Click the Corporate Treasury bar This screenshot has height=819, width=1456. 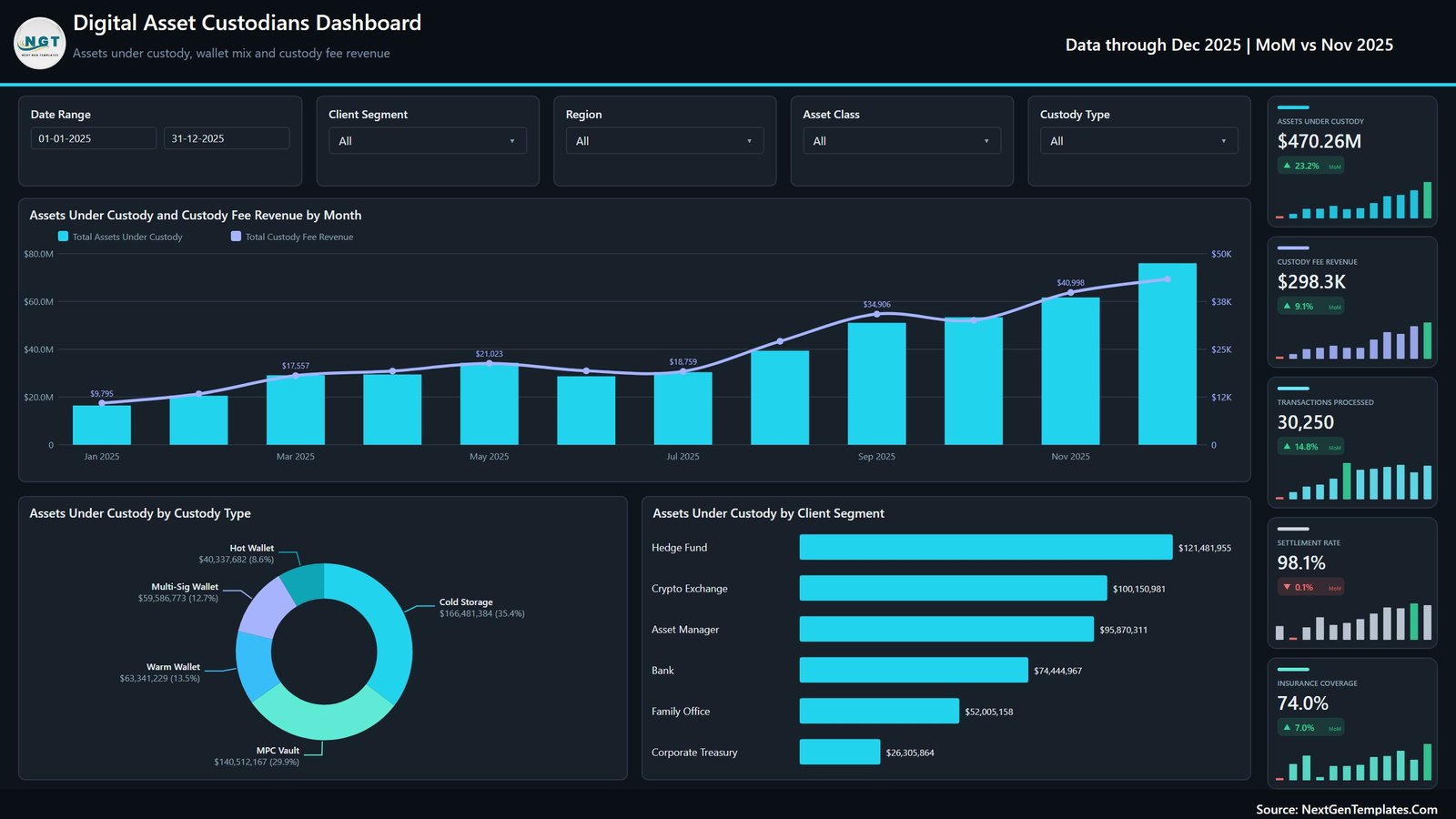click(x=840, y=752)
